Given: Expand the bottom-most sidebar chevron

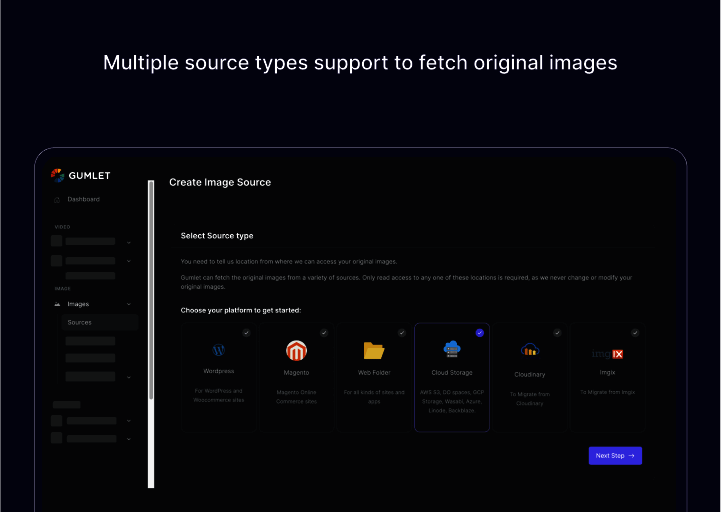Looking at the screenshot, I should pyautogui.click(x=128, y=438).
